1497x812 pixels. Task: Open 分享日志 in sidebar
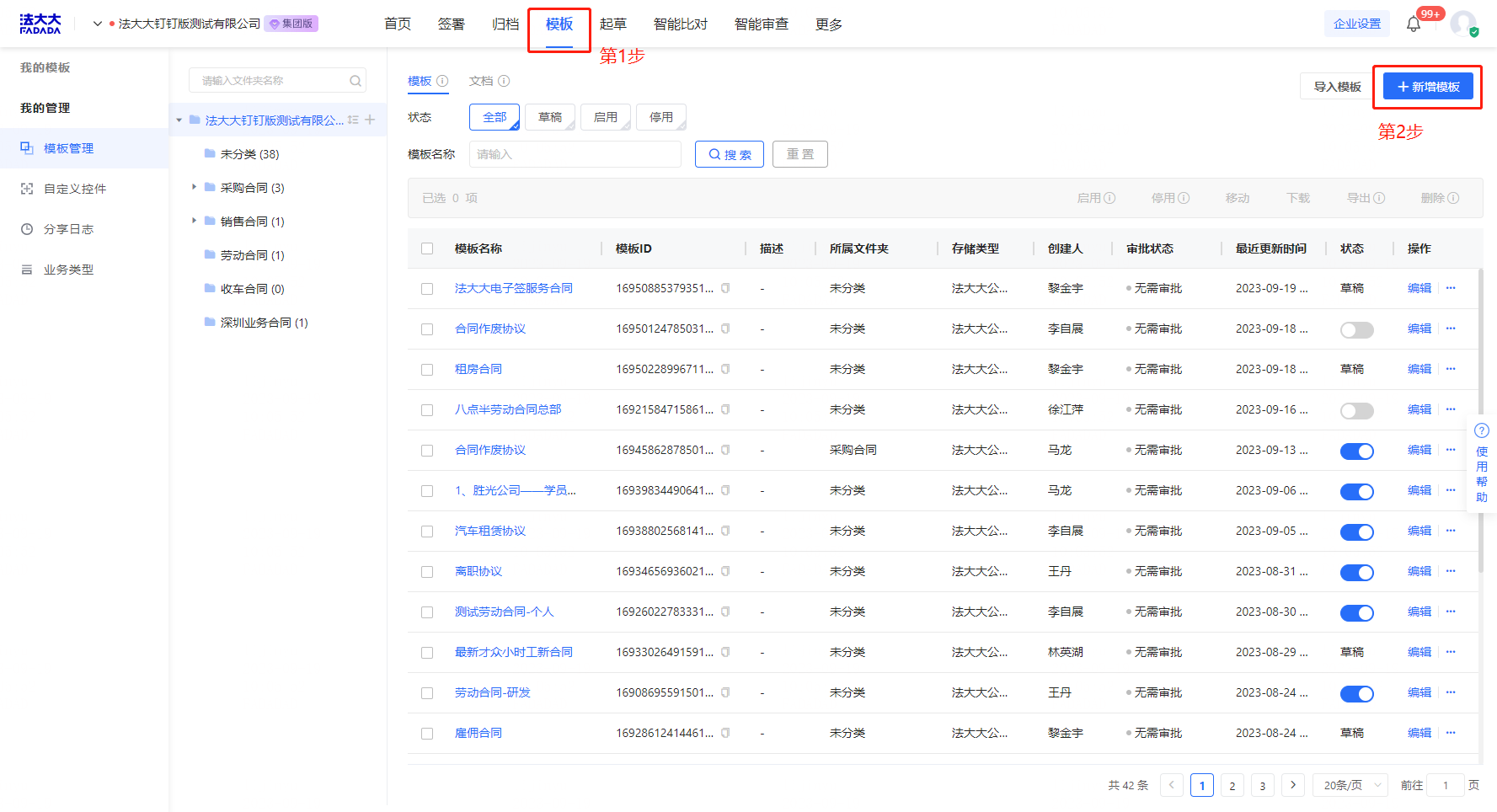point(84,229)
